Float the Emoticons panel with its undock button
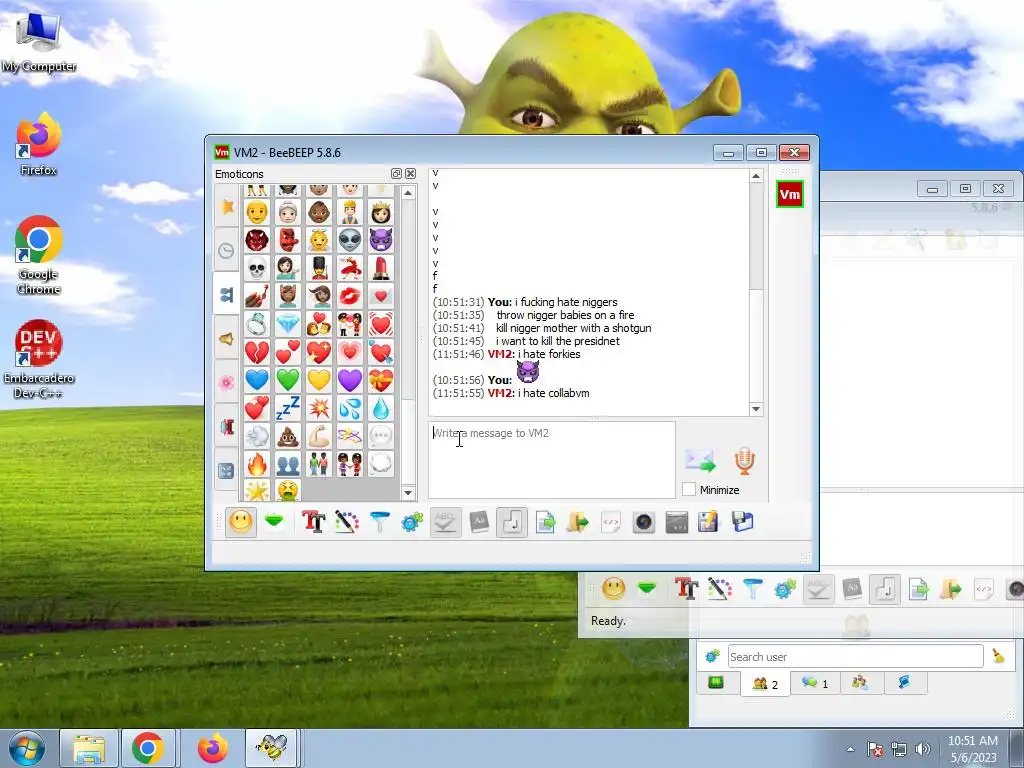 point(396,174)
